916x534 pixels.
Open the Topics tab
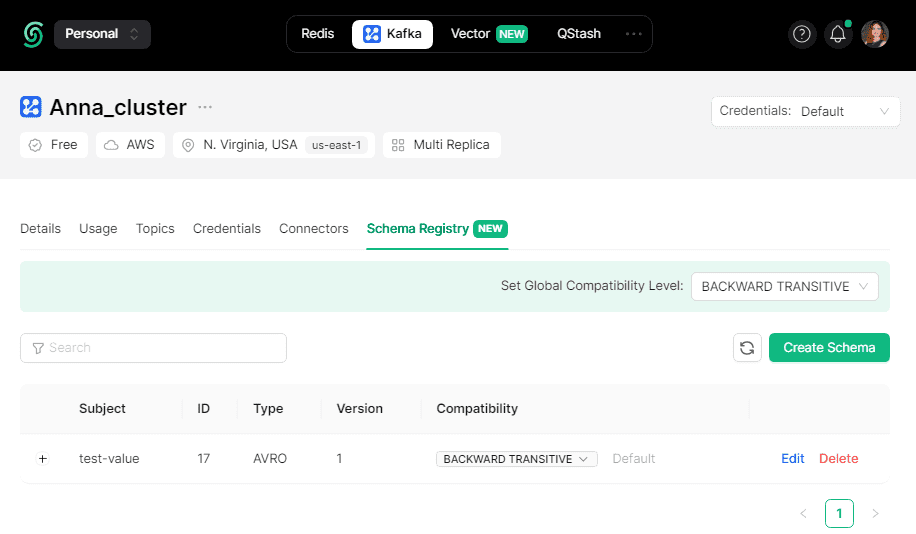click(x=155, y=228)
